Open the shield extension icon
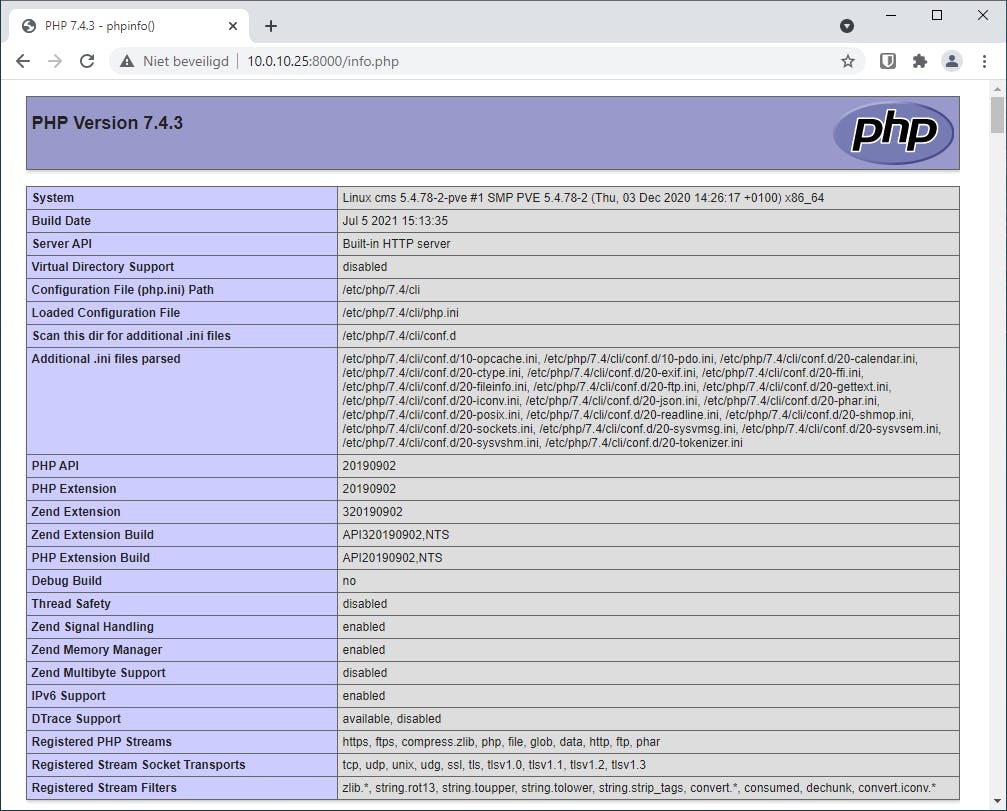Screen dimensions: 1007x811 [886, 61]
